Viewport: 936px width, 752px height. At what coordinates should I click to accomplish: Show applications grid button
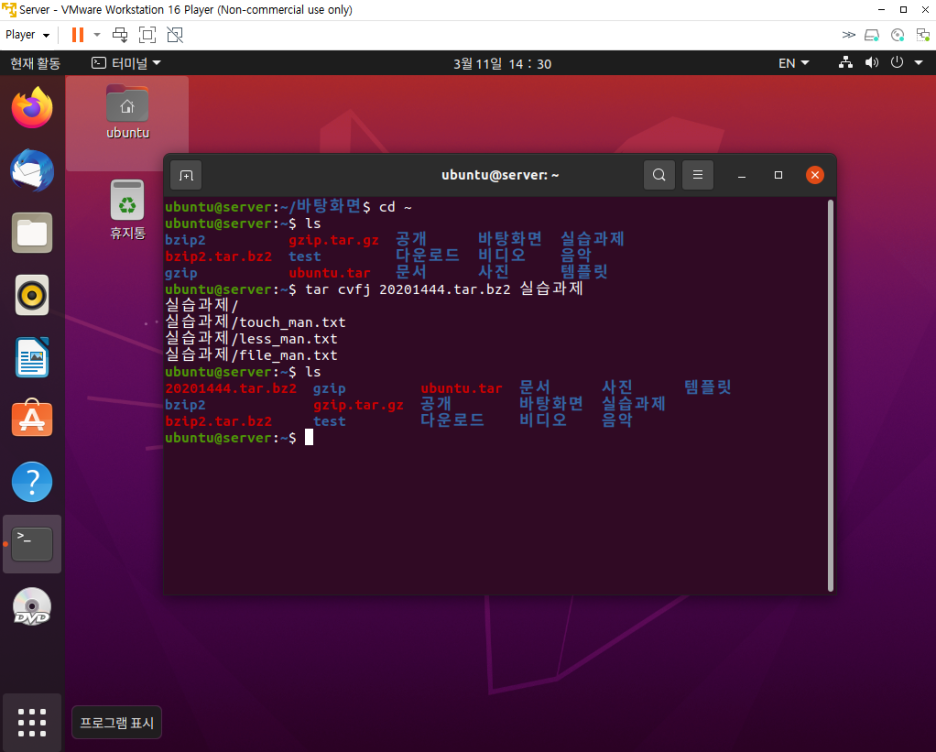coord(32,723)
